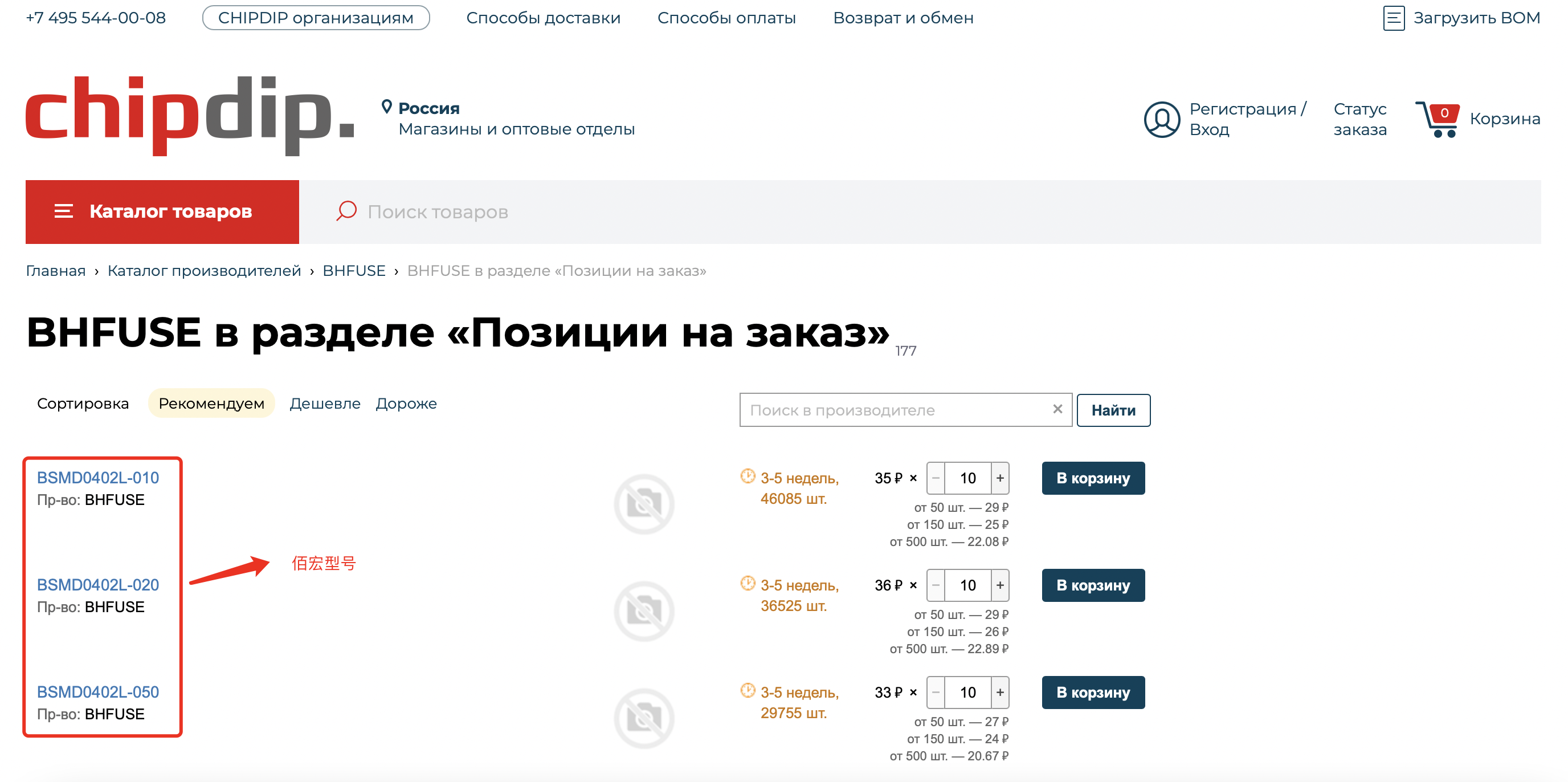Viewport: 1568px width, 782px height.
Task: Click BHFUSE manufacturer under BSMD0402L-050
Action: pyautogui.click(x=115, y=714)
